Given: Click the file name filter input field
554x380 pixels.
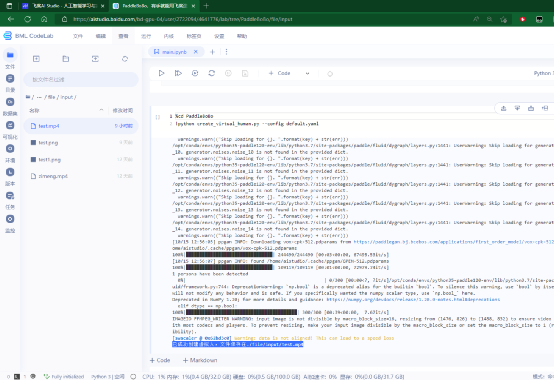Looking at the screenshot, I should 81,79.
